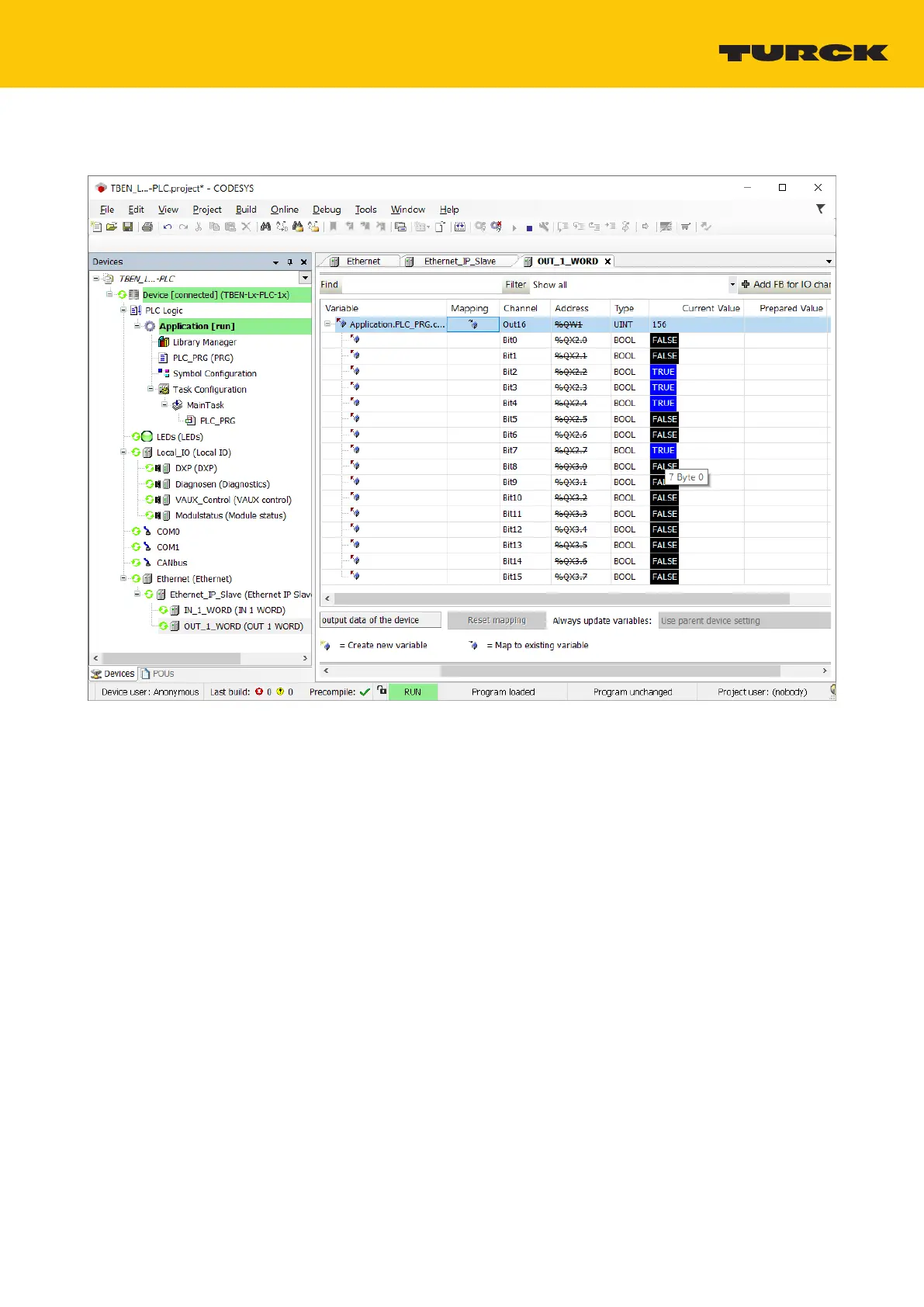Viewport: 924px width, 1307px height.
Task: Click the Devices tree horizontal scrollbar
Action: [x=171, y=658]
